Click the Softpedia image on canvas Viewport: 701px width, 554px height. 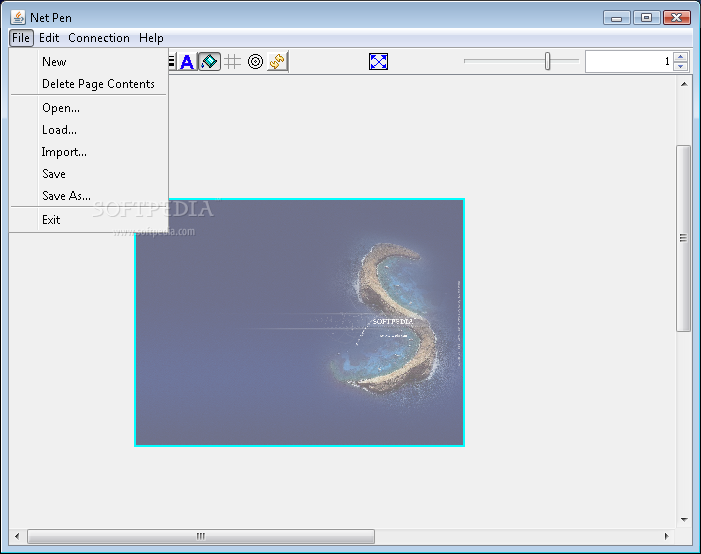pos(300,322)
